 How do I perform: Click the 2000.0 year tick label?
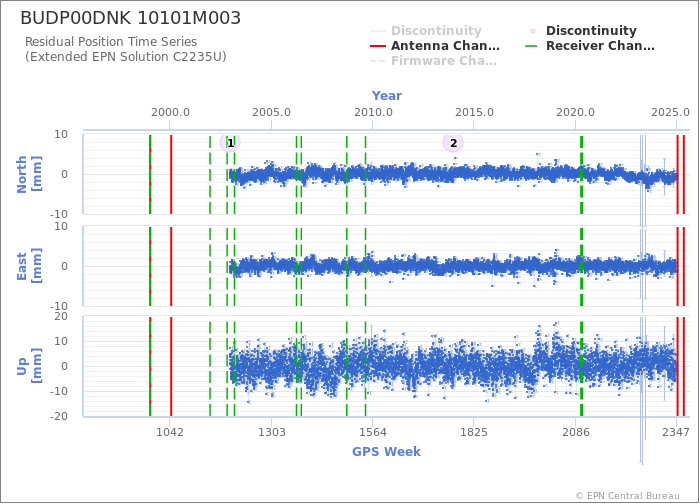tap(170, 112)
